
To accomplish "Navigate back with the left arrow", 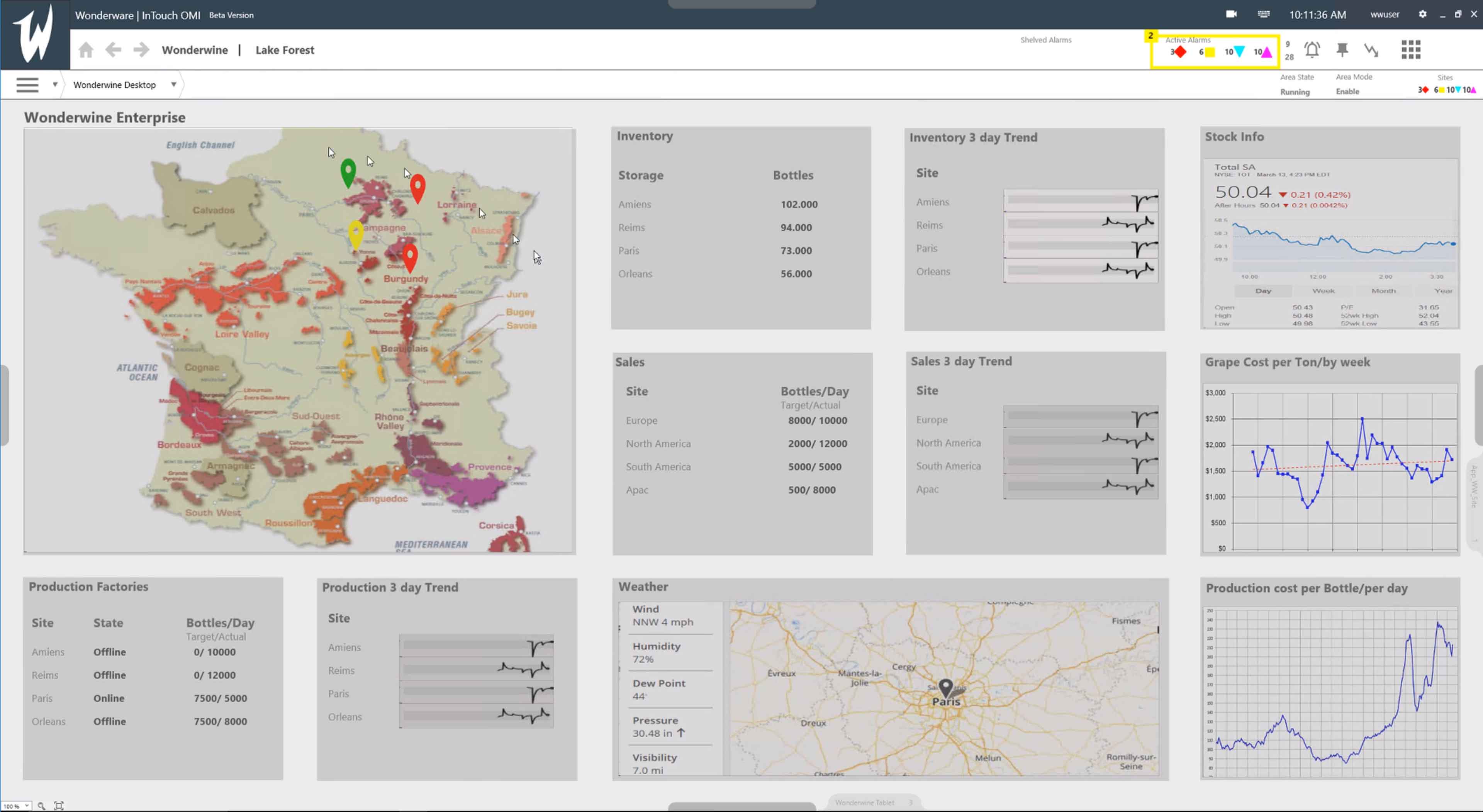I will pyautogui.click(x=114, y=50).
